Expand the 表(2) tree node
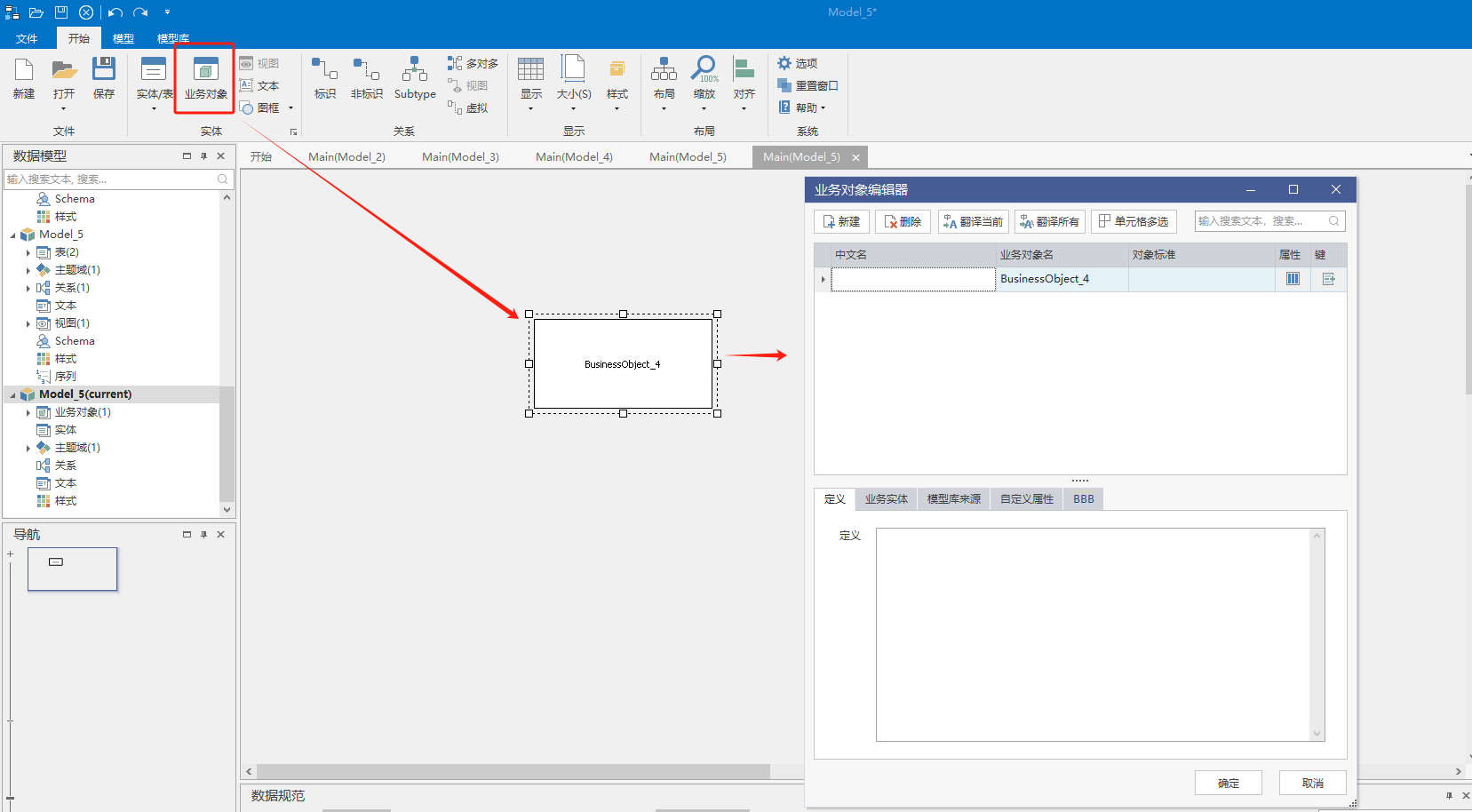Viewport: 1472px width, 812px height. tap(28, 252)
